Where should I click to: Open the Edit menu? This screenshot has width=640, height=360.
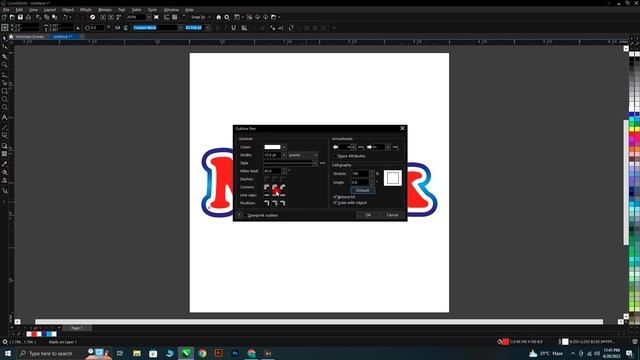[19, 10]
